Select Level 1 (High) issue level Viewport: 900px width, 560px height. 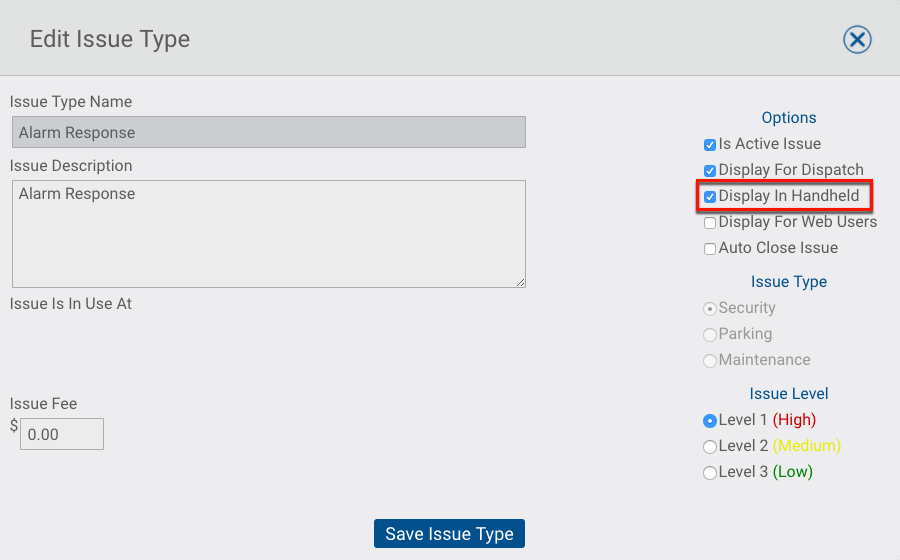click(710, 421)
